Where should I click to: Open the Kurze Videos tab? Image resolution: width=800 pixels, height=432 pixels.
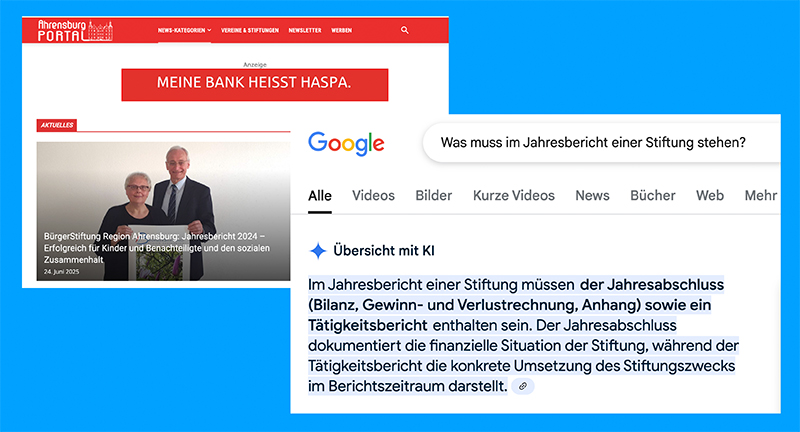pos(514,195)
